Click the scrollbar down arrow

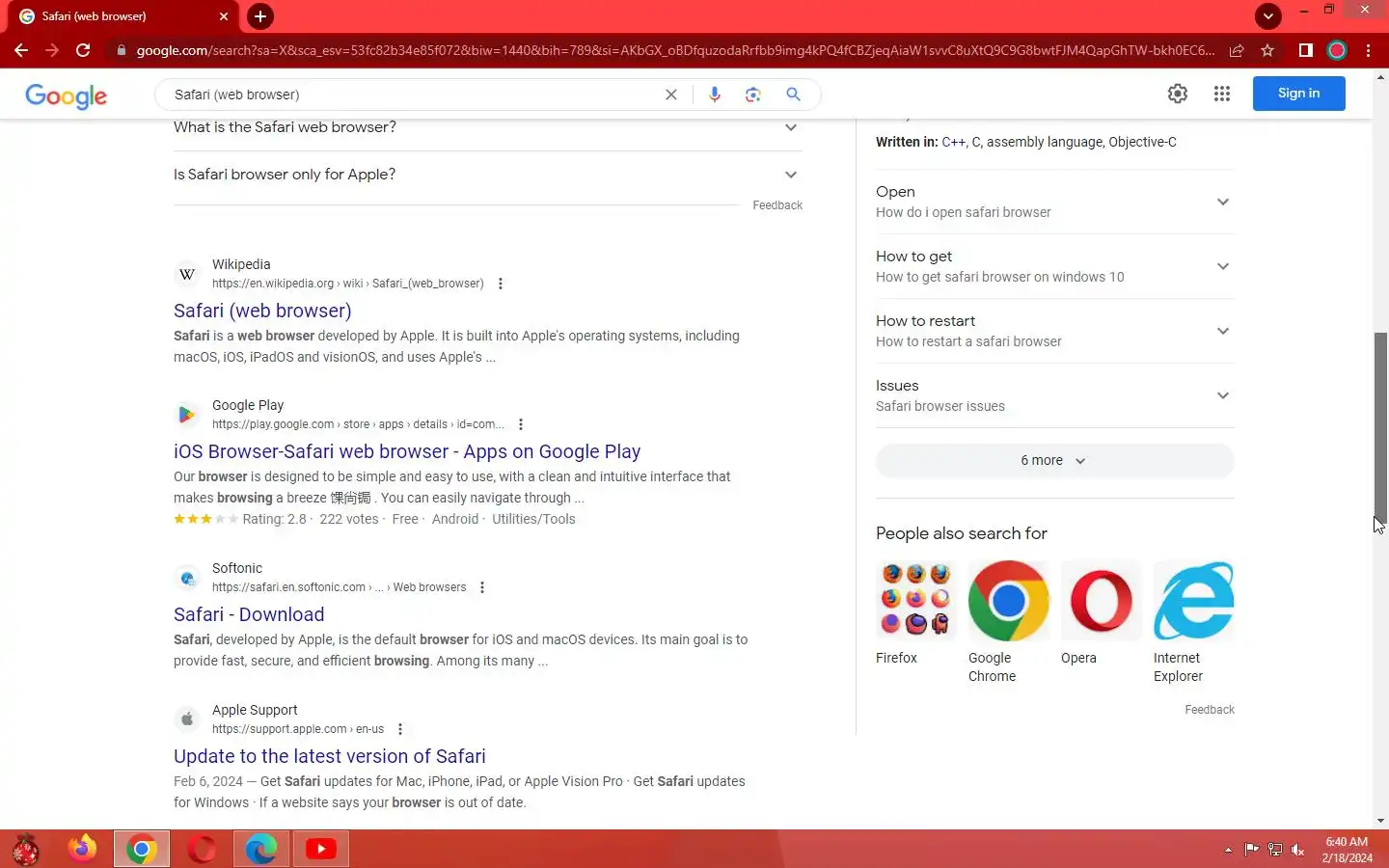tap(1380, 821)
